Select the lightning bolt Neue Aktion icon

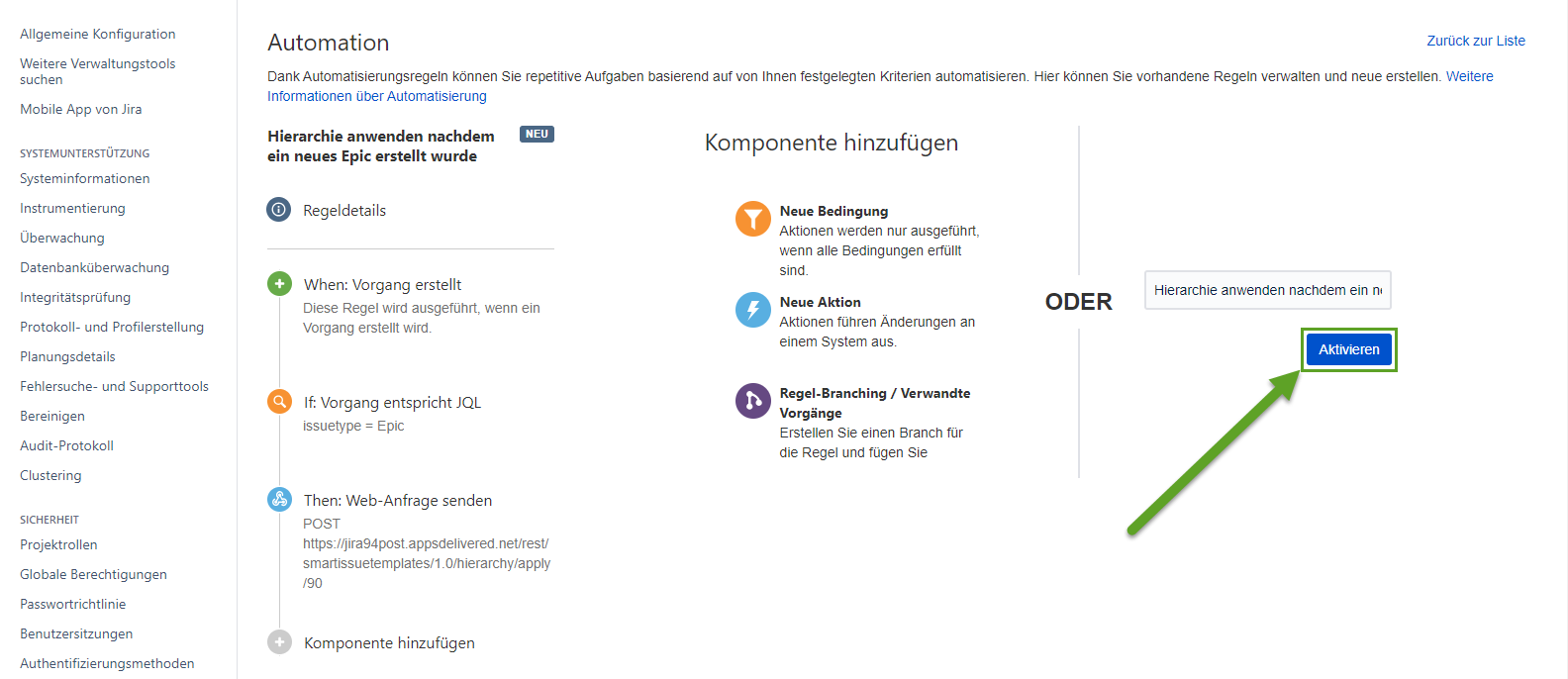[x=752, y=310]
